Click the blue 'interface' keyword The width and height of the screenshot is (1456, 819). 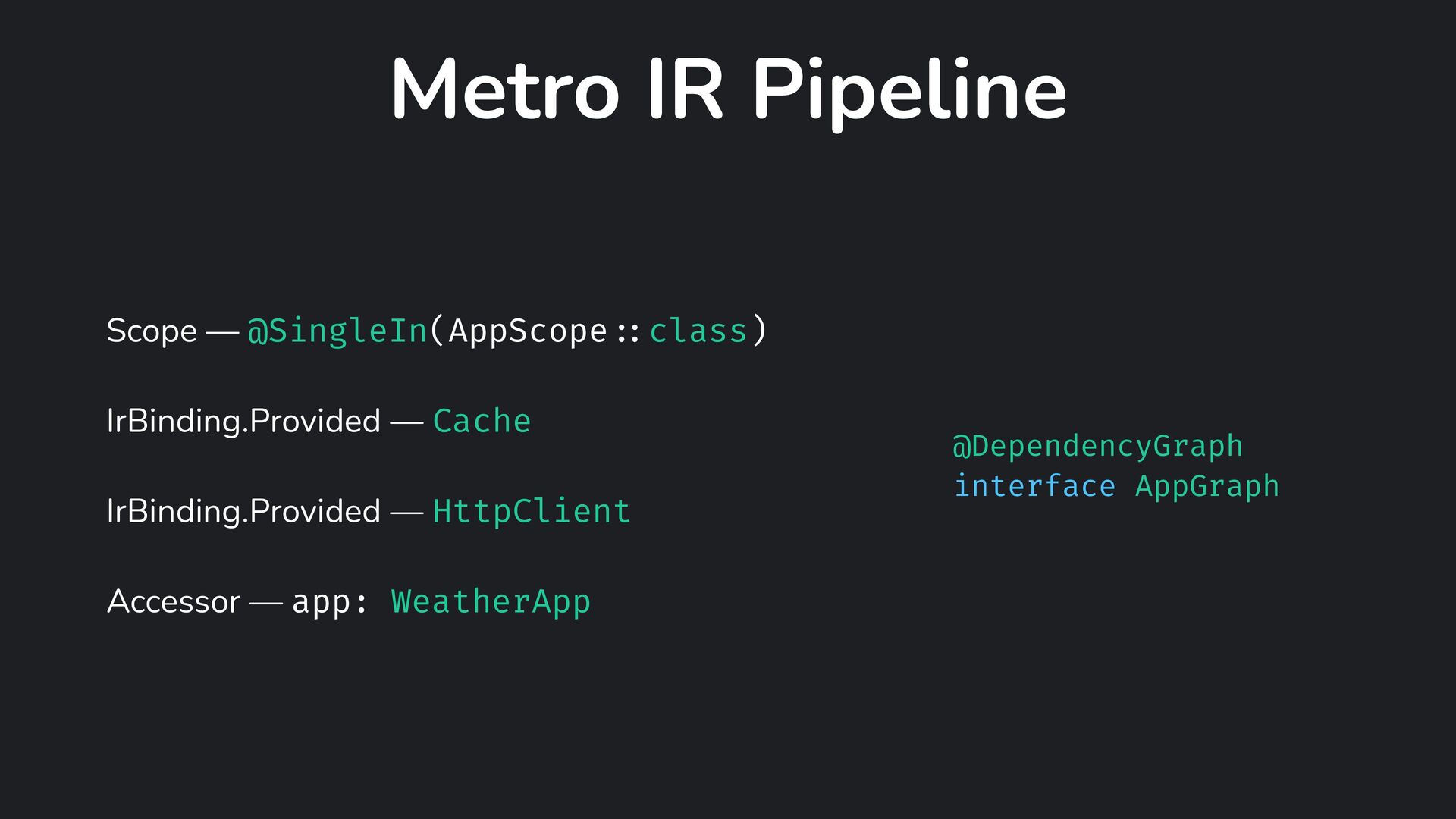[1034, 485]
